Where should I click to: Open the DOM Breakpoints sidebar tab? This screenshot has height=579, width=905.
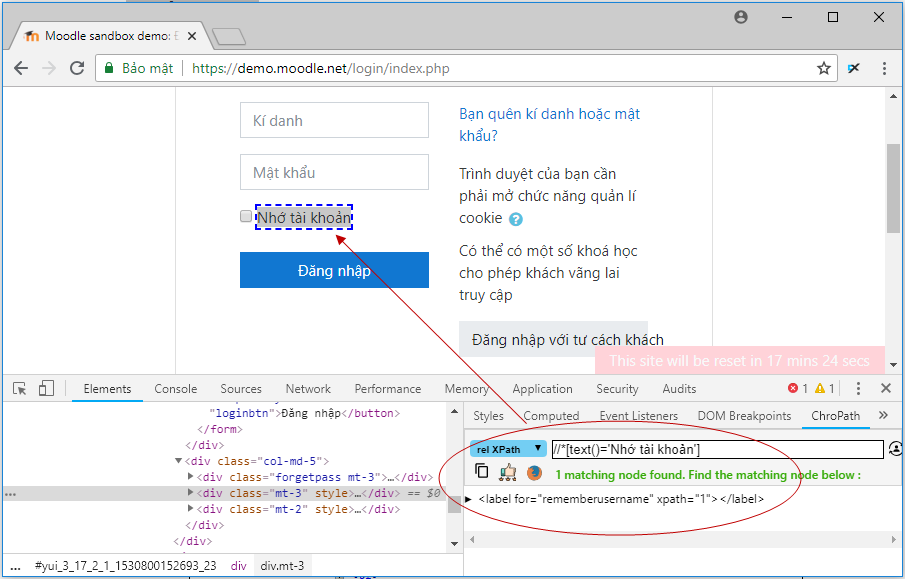tap(744, 416)
